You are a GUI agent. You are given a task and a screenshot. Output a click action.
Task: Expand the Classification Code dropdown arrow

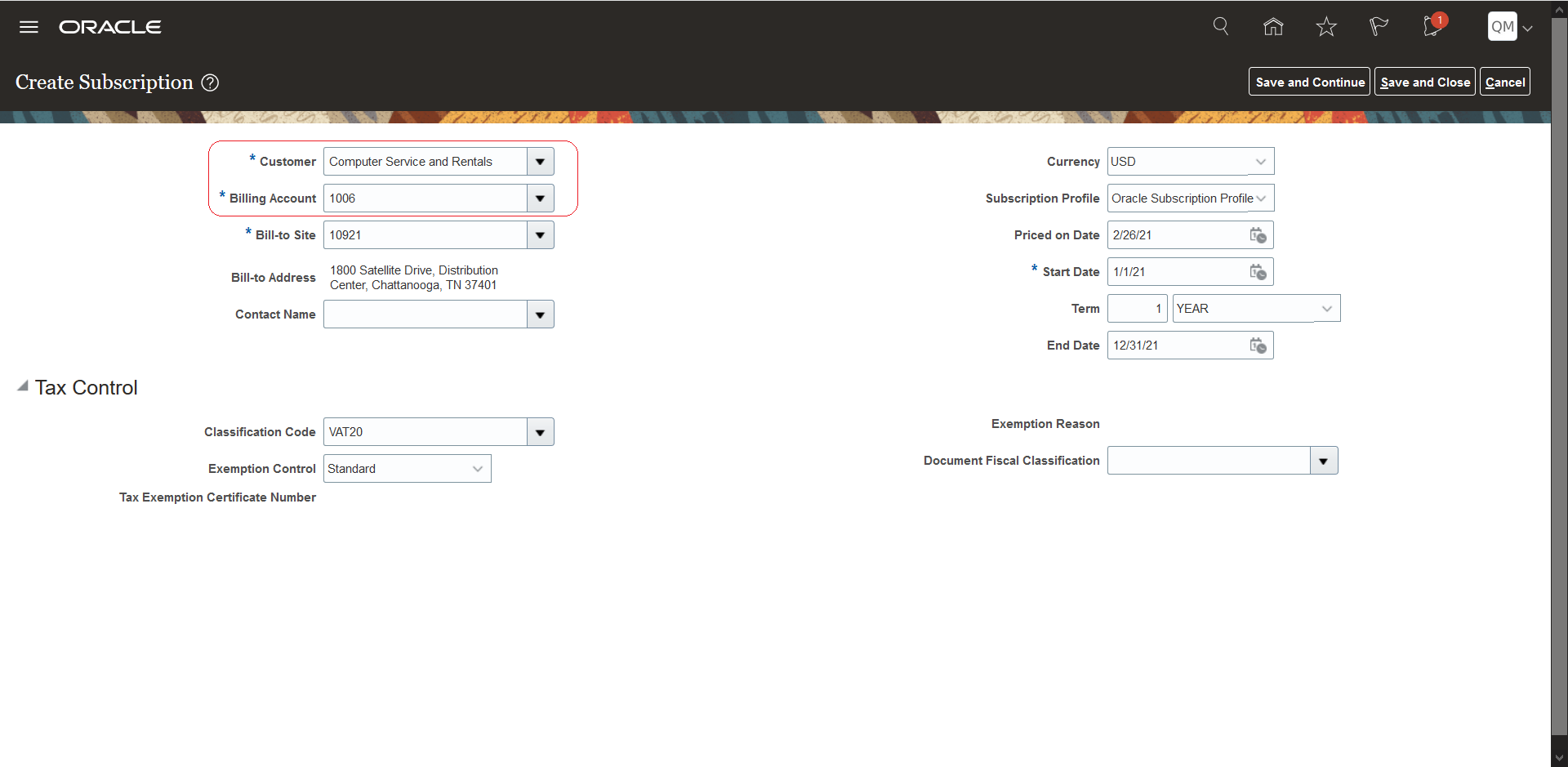[x=541, y=432]
